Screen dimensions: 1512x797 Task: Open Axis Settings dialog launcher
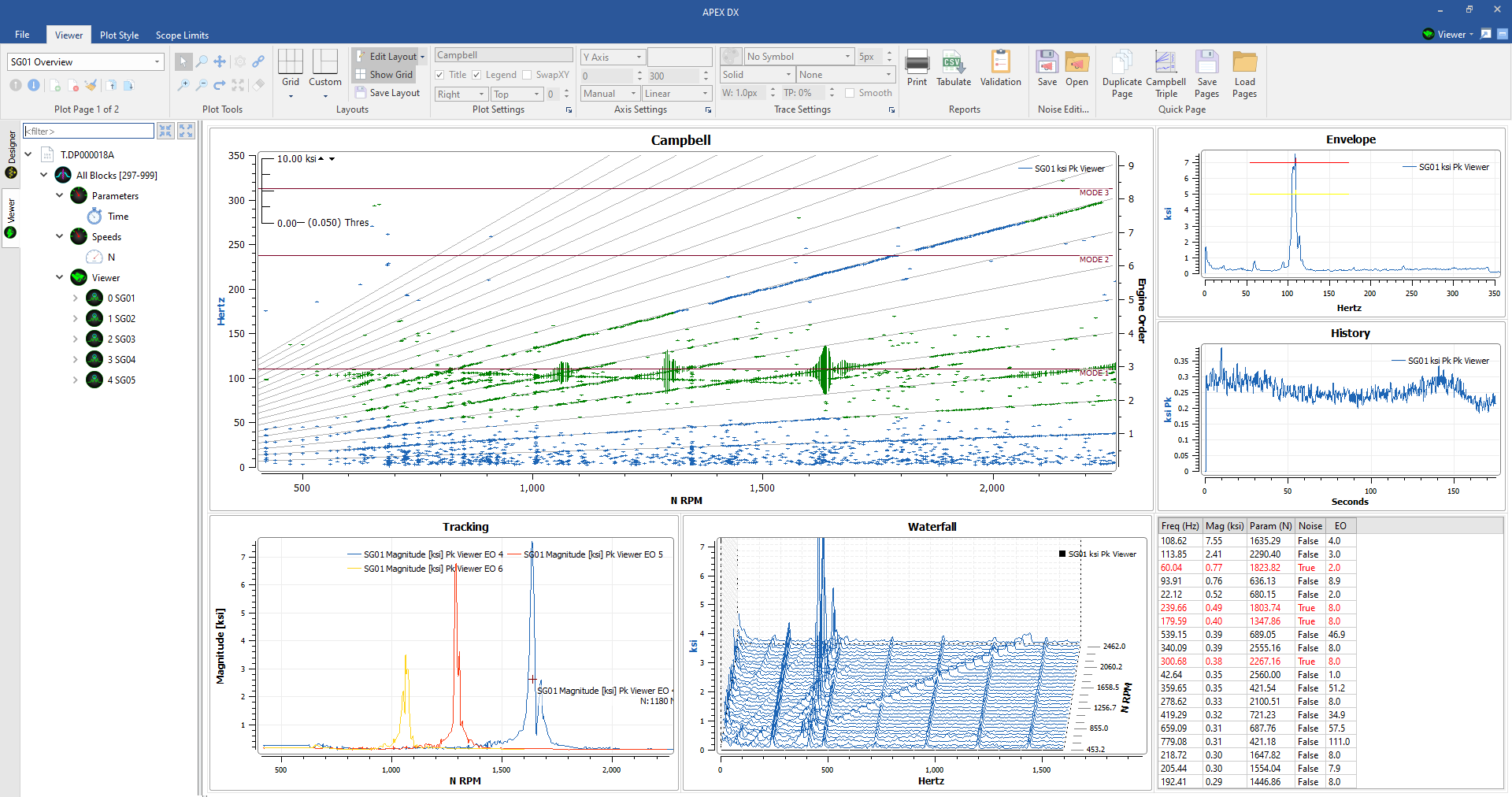709,110
